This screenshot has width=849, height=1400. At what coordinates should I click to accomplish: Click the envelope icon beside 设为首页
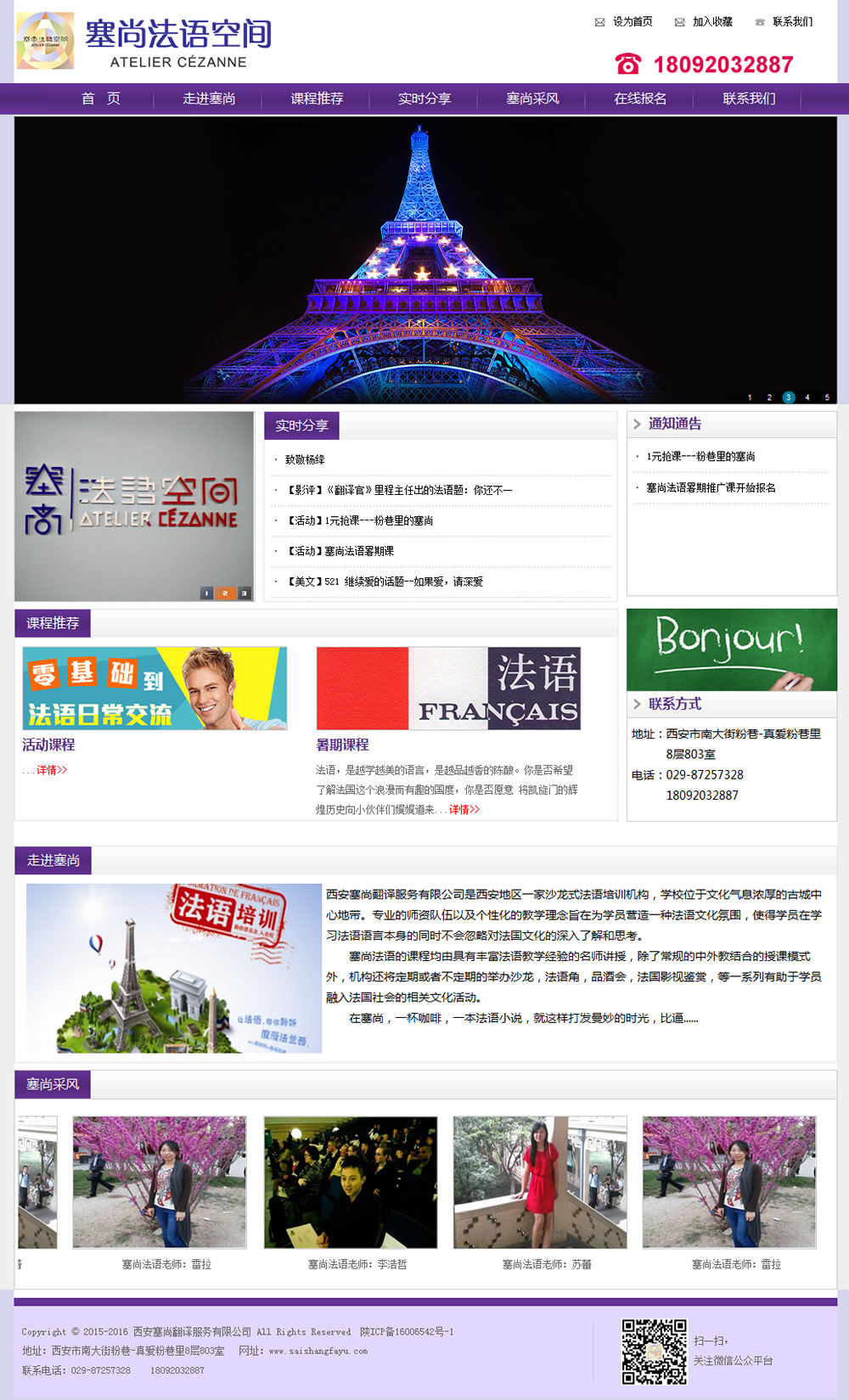600,22
